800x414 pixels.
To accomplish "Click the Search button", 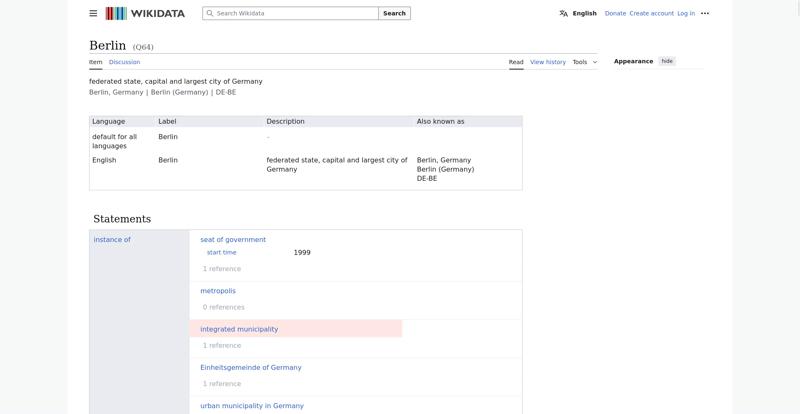I will tap(394, 13).
